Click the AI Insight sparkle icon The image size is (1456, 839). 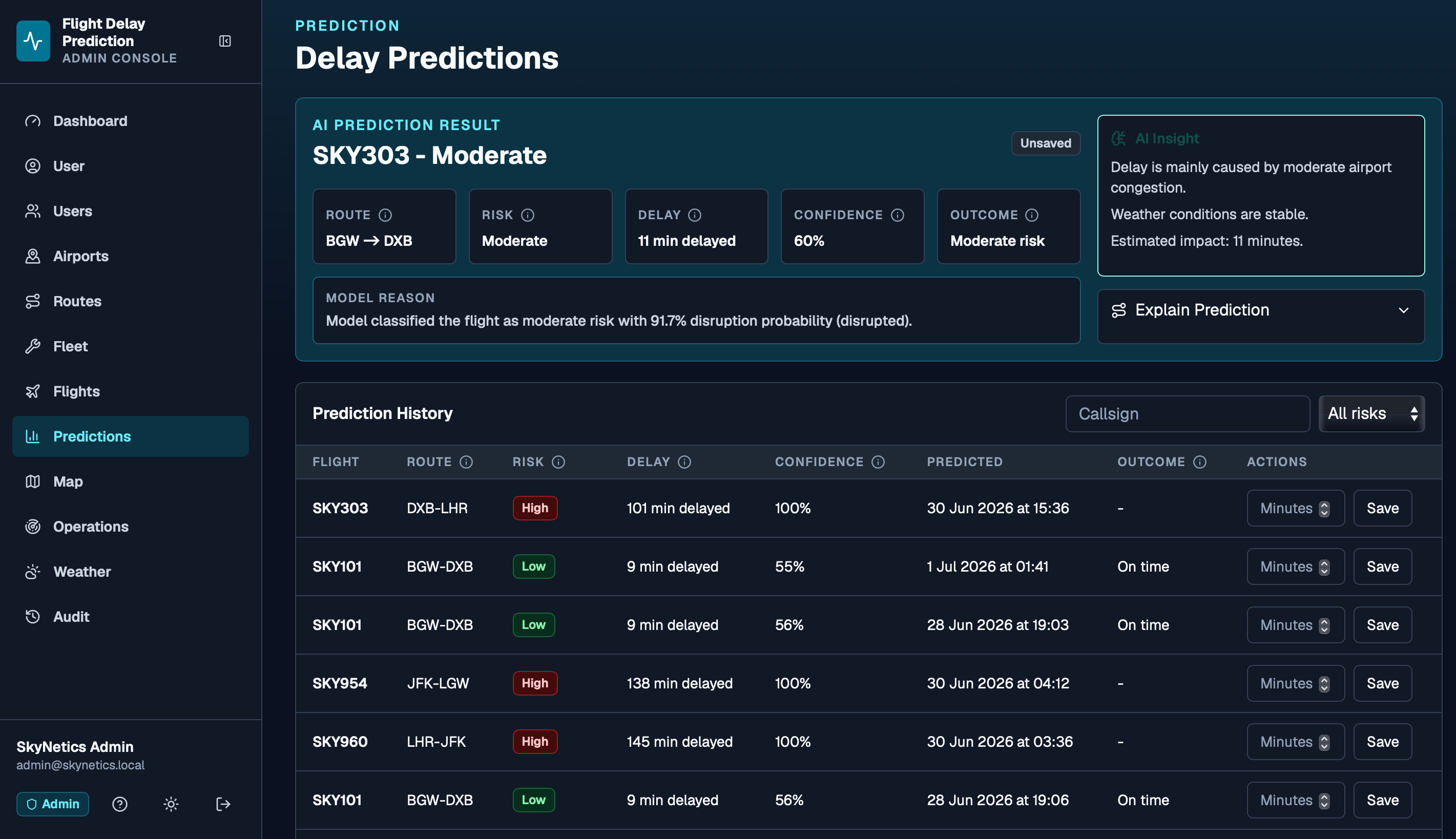click(x=1118, y=138)
